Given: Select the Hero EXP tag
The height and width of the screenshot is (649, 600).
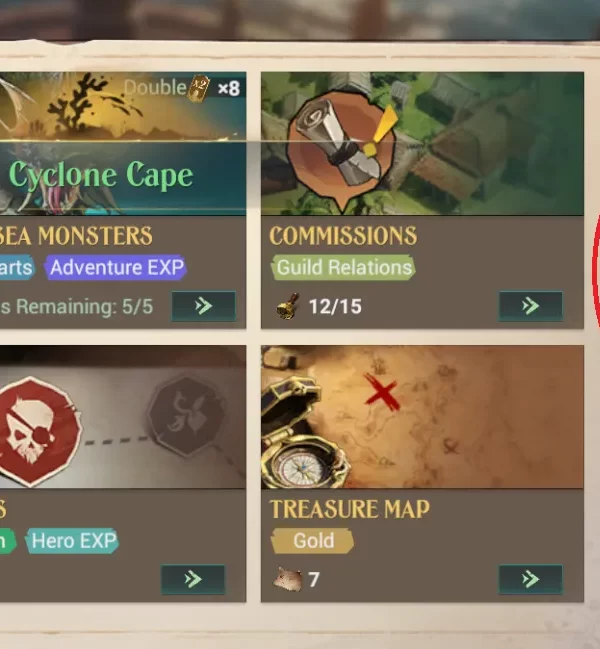Looking at the screenshot, I should coord(73,541).
